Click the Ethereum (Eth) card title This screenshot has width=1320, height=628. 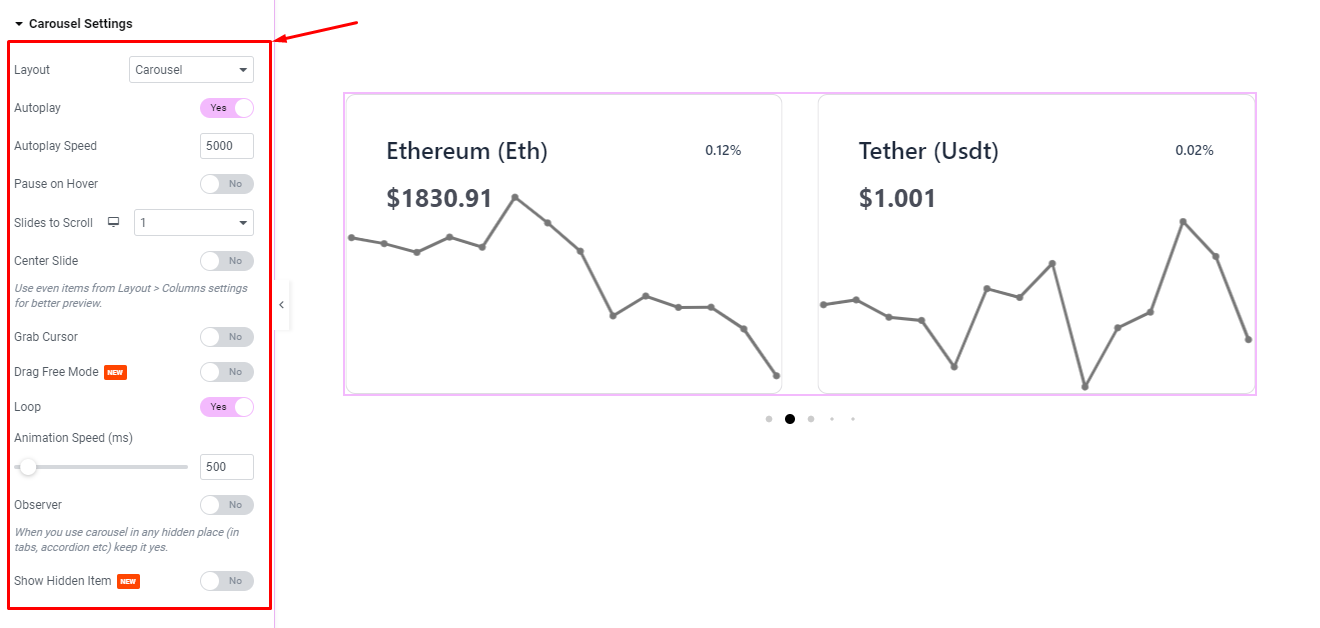pyautogui.click(x=467, y=151)
